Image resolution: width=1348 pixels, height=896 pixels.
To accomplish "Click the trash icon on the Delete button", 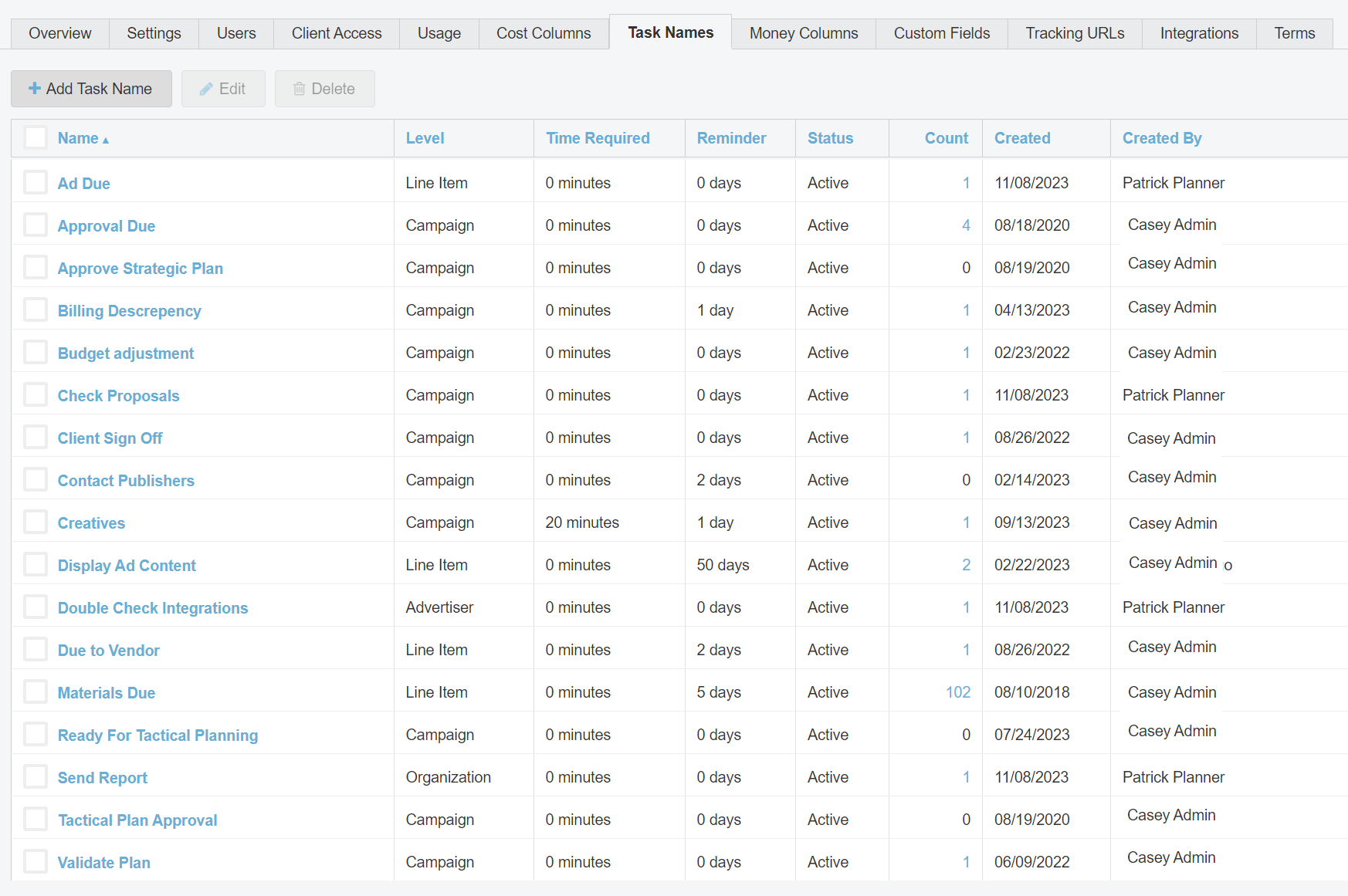I will [300, 88].
